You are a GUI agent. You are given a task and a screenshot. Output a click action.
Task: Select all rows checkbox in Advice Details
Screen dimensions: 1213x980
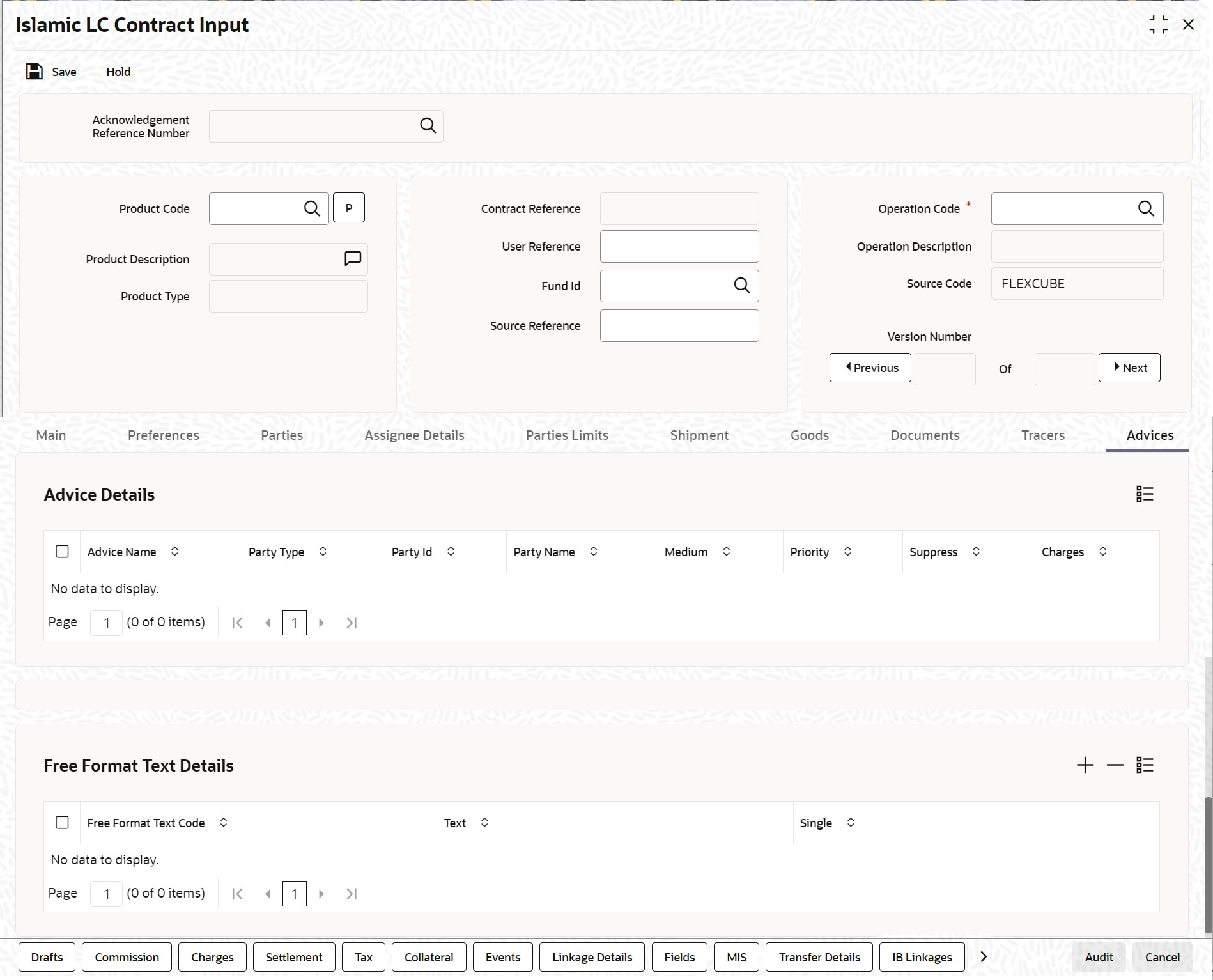(62, 552)
